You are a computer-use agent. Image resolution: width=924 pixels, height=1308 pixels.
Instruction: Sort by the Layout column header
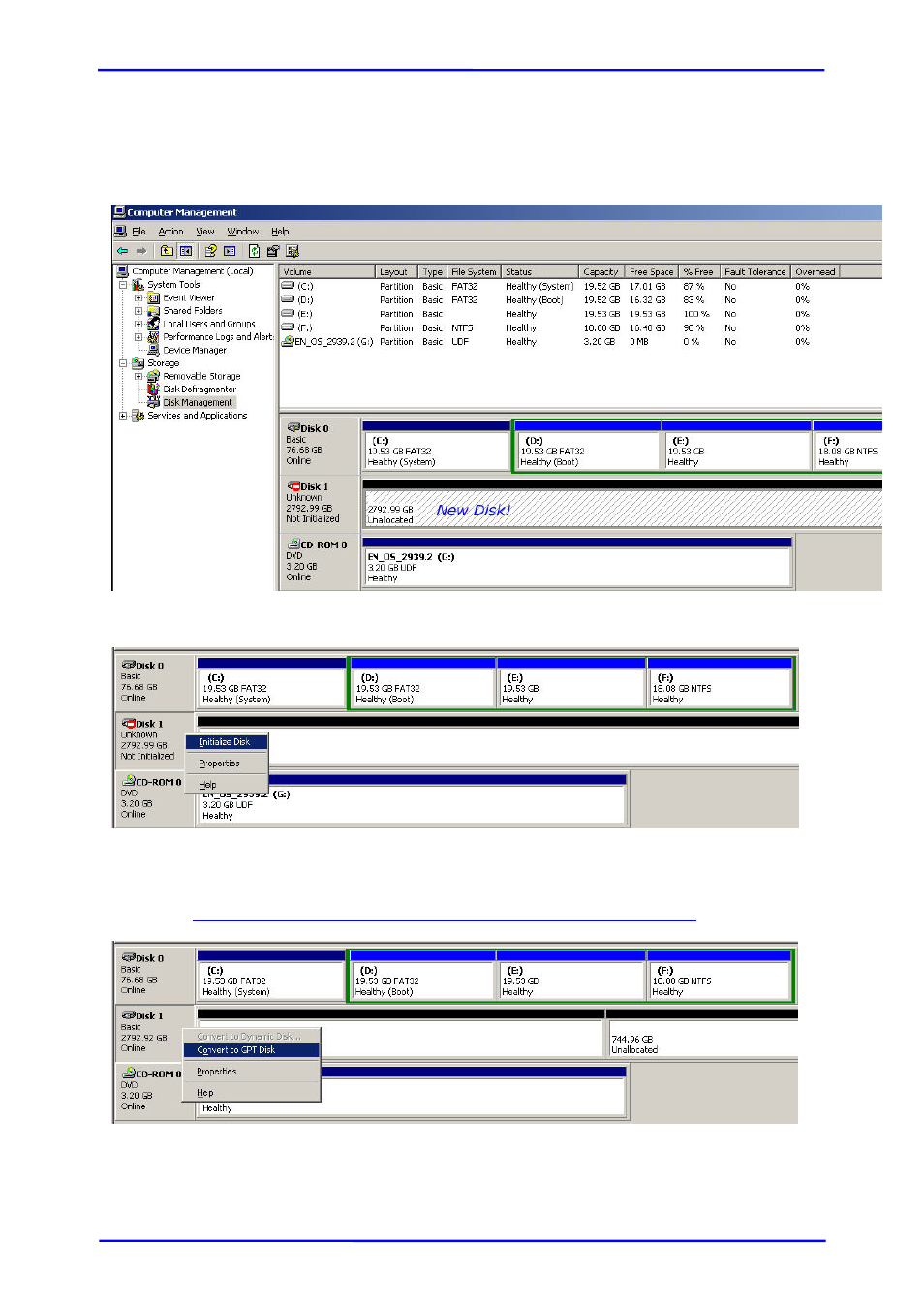[396, 272]
